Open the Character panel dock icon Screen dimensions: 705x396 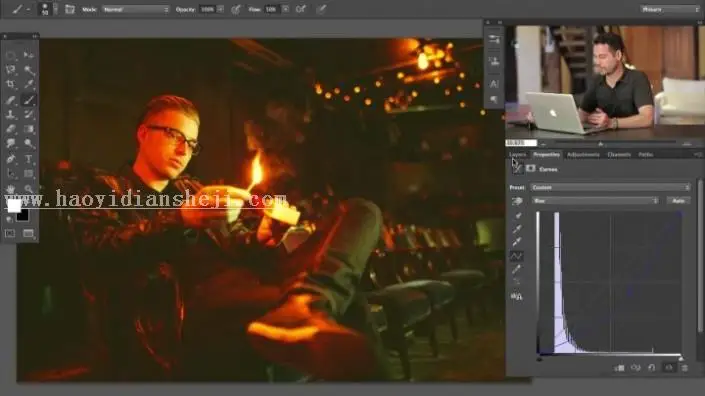494,84
